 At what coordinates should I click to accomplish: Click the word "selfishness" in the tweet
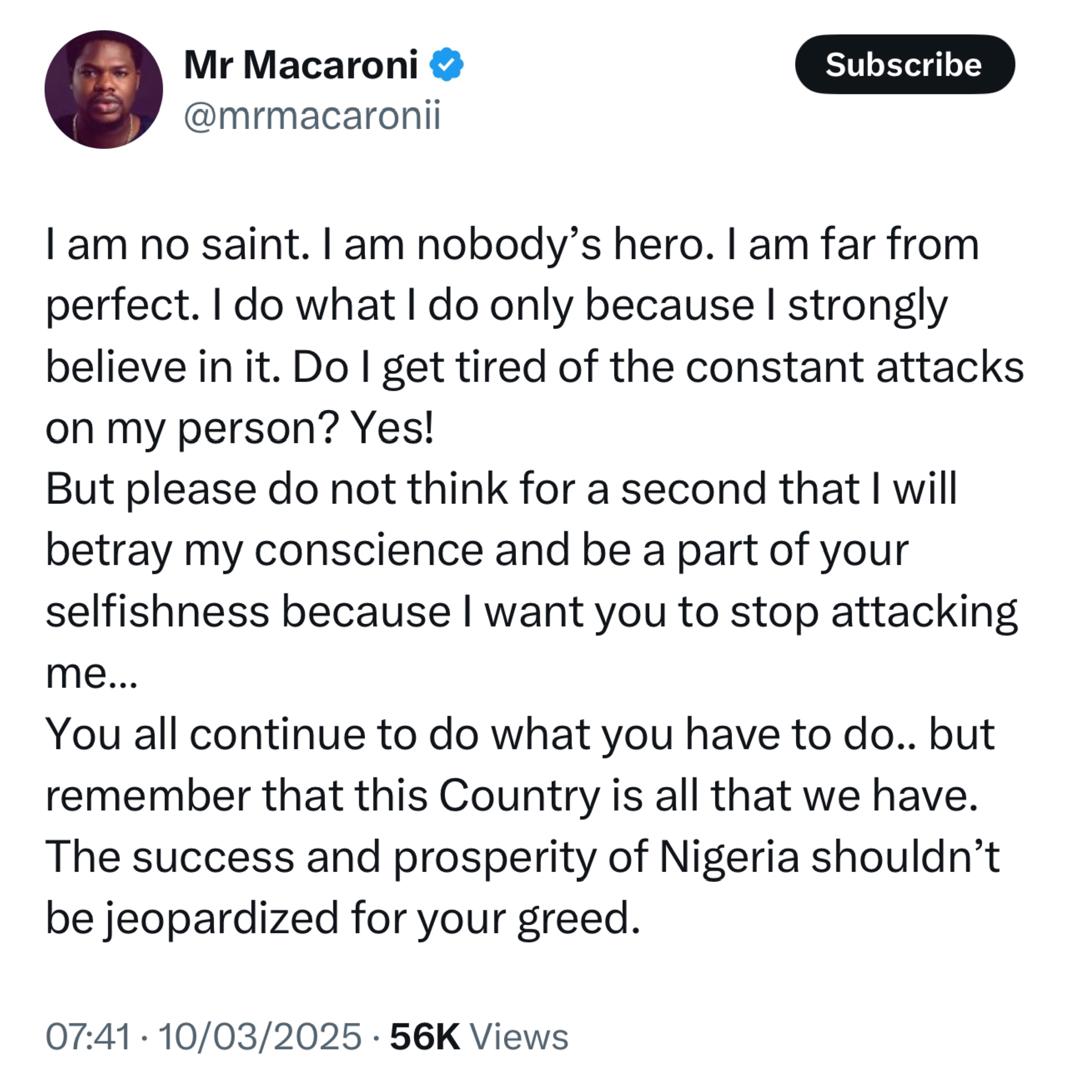(156, 612)
